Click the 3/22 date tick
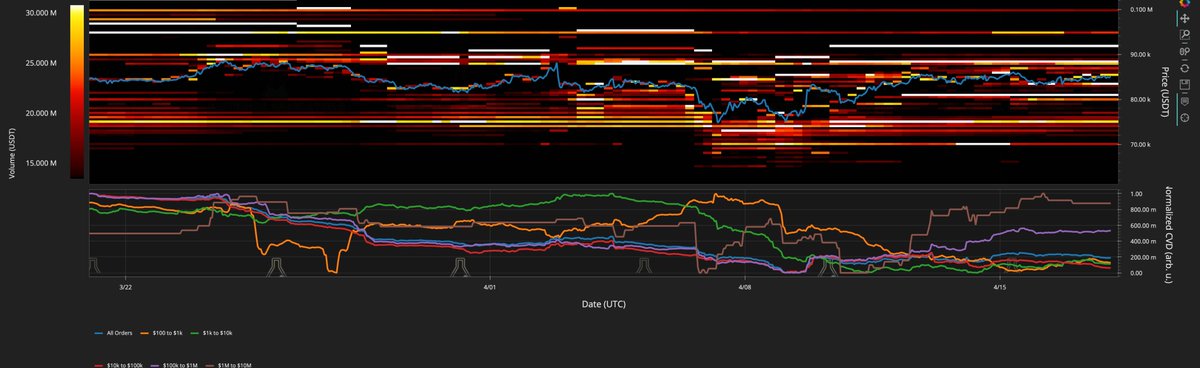 coord(125,287)
